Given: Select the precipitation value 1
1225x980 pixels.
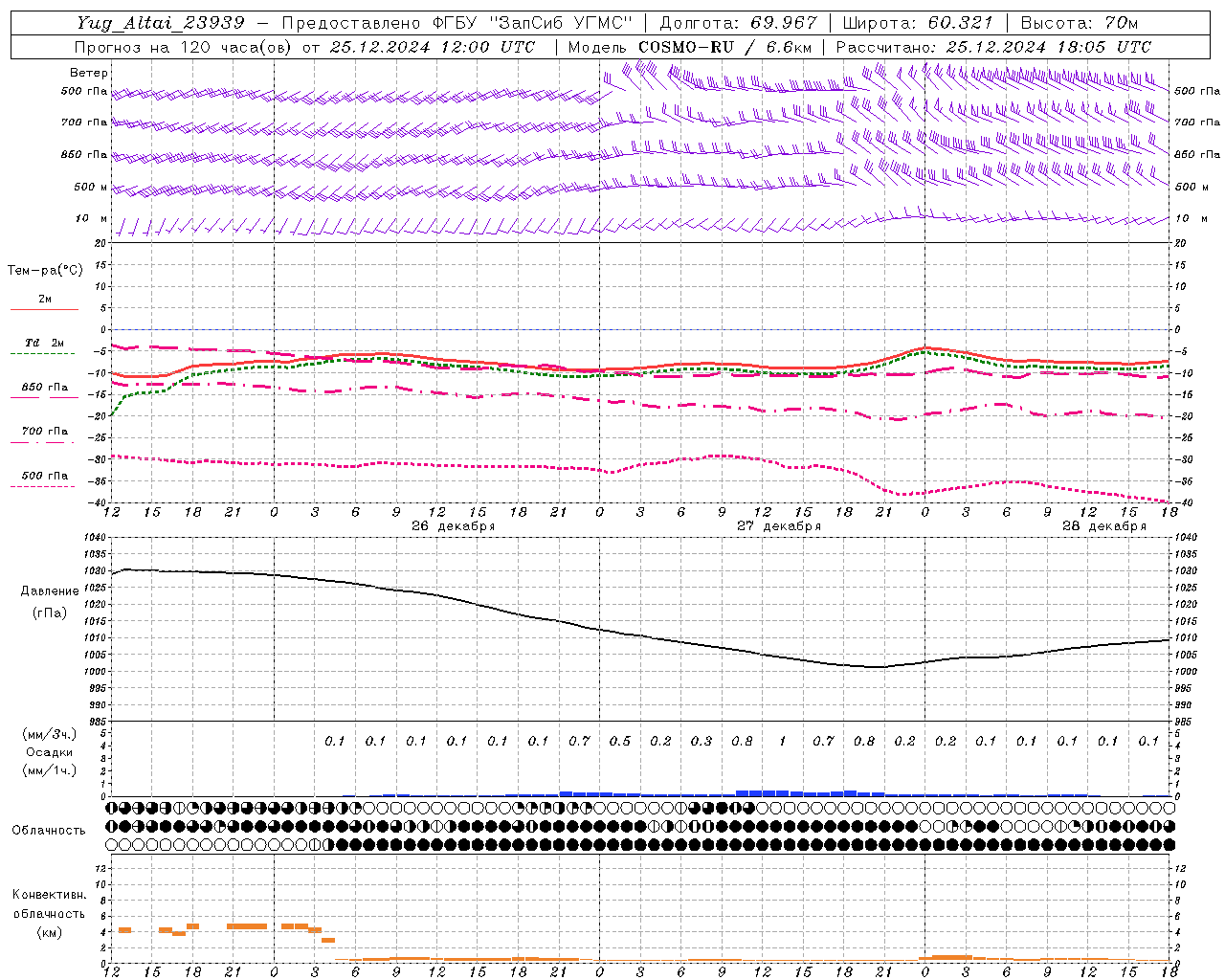Looking at the screenshot, I should tap(783, 741).
